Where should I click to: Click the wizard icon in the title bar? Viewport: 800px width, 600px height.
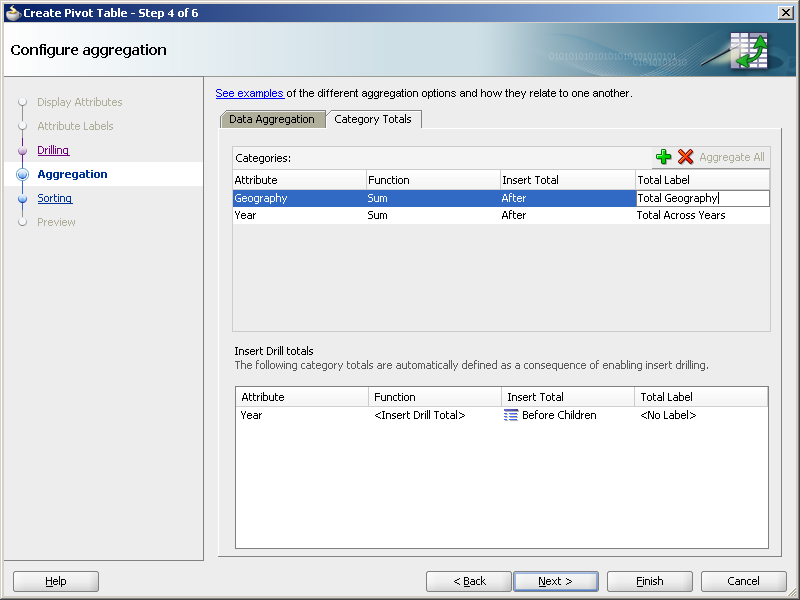click(x=10, y=13)
